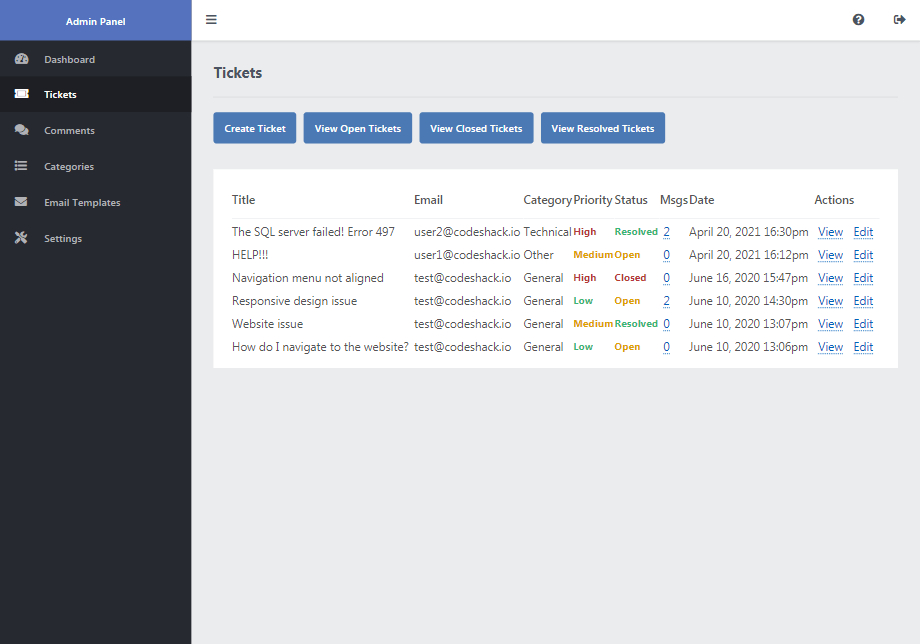Navigate to Settings in sidebar

tap(96, 238)
